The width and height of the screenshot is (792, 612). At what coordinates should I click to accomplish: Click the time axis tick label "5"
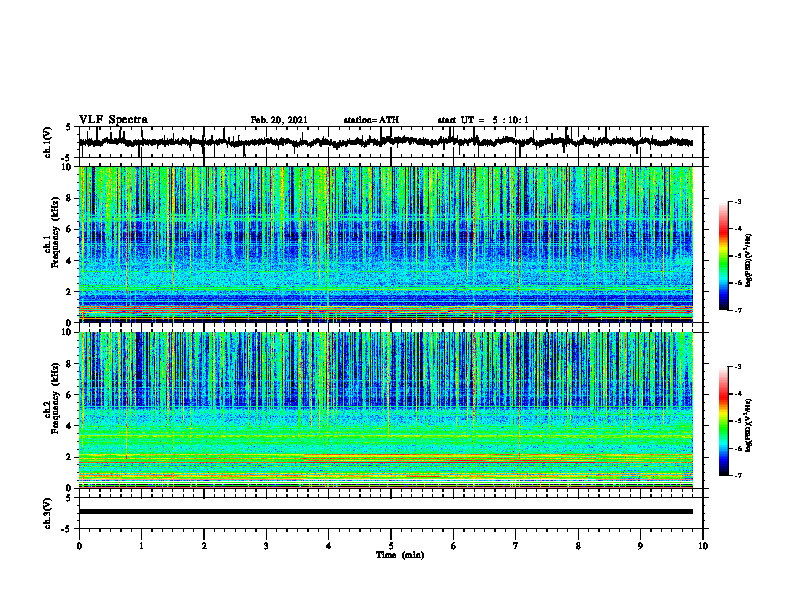coord(391,546)
